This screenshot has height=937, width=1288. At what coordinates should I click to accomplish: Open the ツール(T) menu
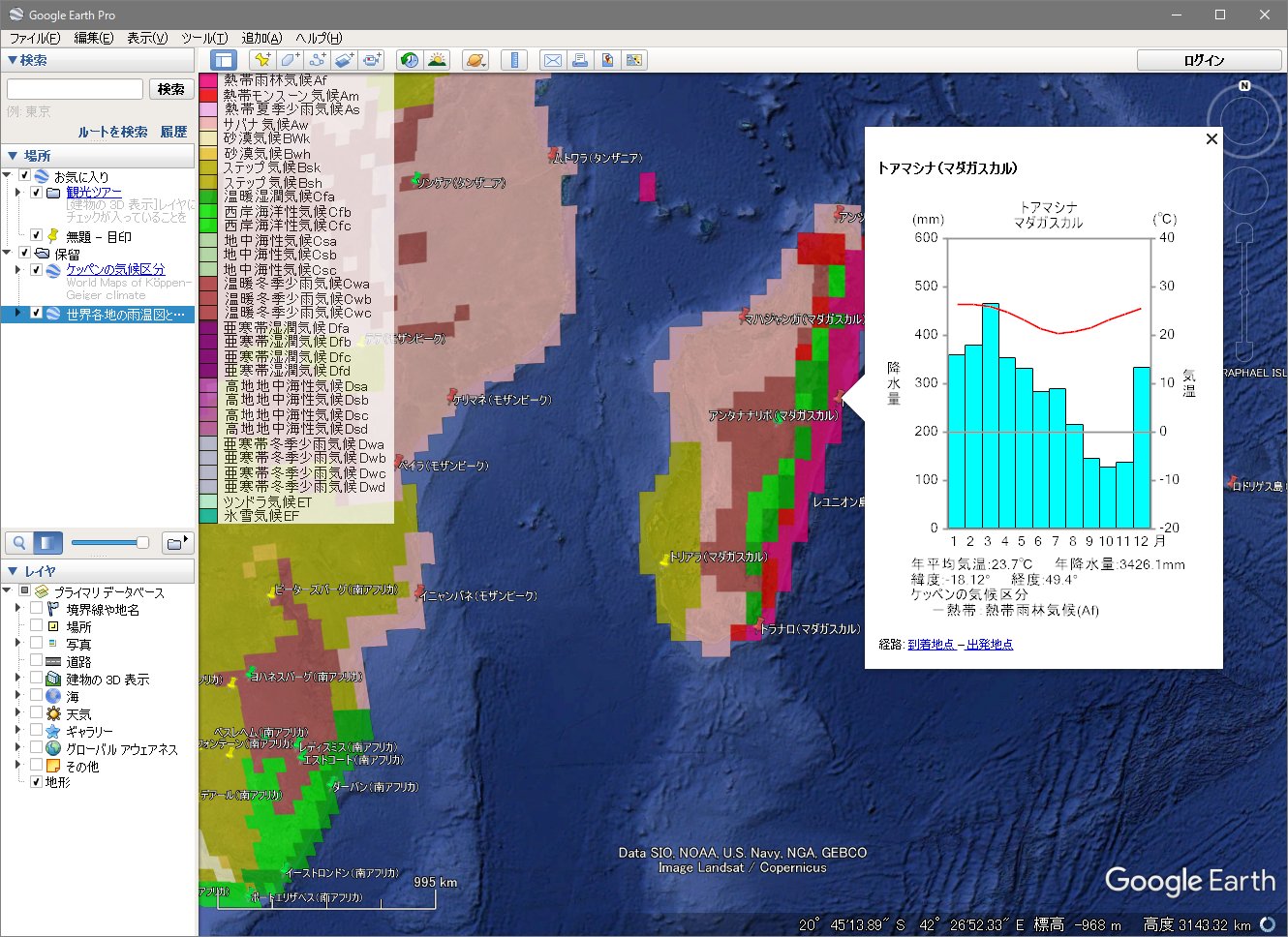pos(204,38)
